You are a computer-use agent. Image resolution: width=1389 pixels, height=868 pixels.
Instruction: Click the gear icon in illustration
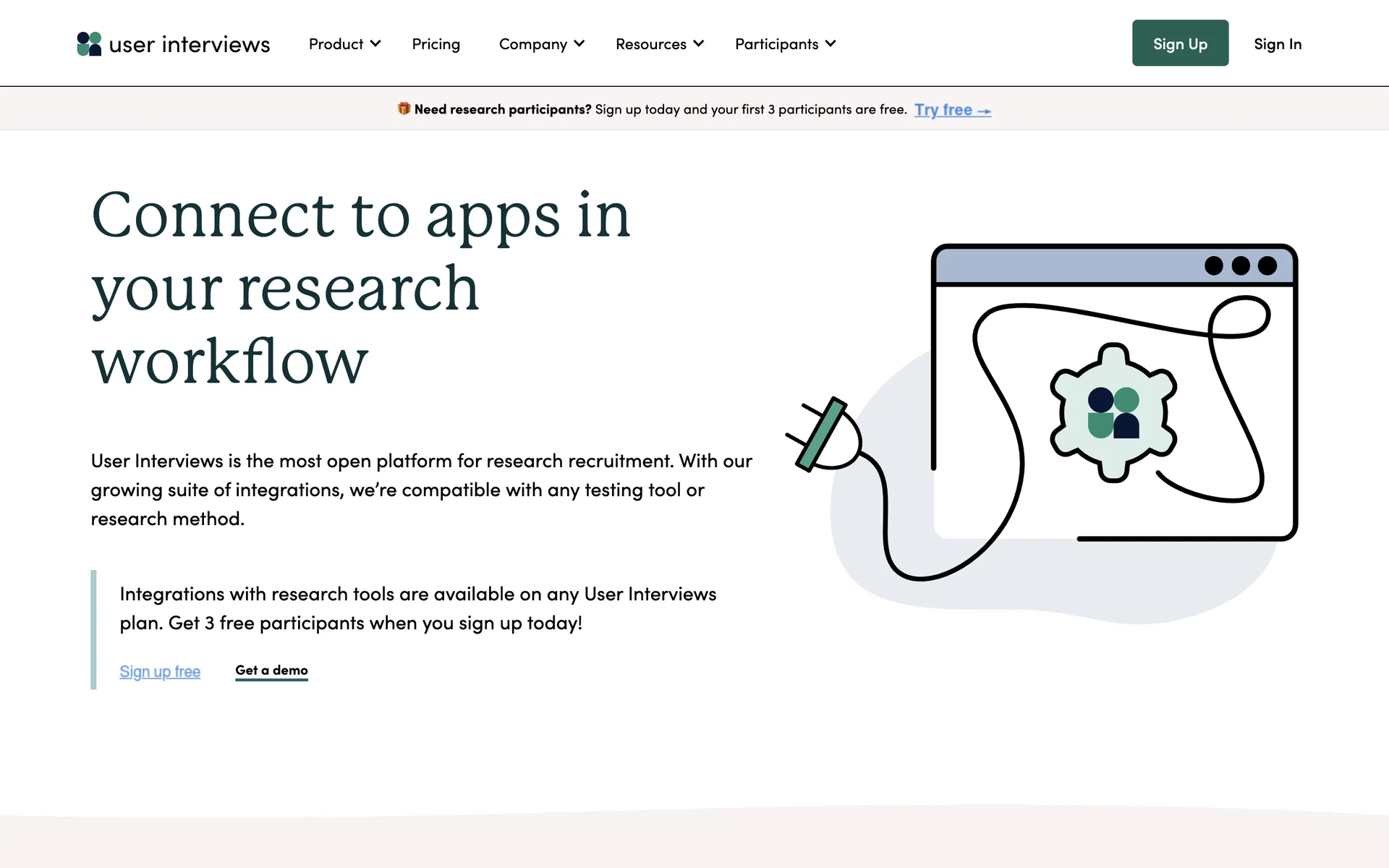click(1113, 412)
